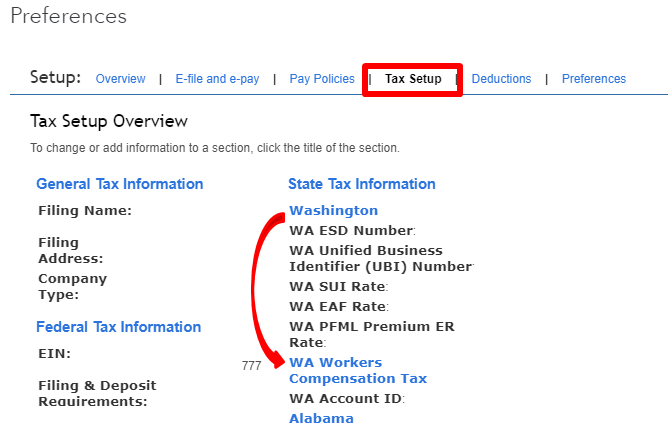
Task: Open the Overview setup tab
Action: click(x=120, y=79)
